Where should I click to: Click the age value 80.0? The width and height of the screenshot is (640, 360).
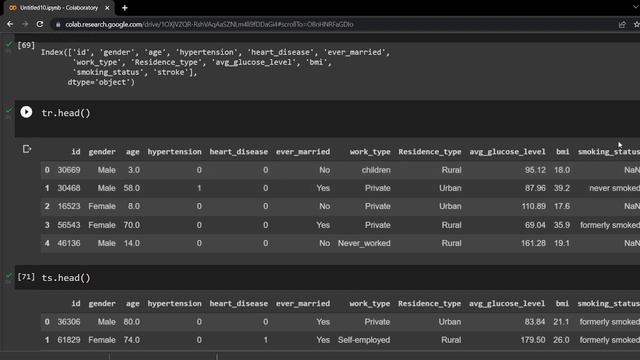pyautogui.click(x=131, y=322)
